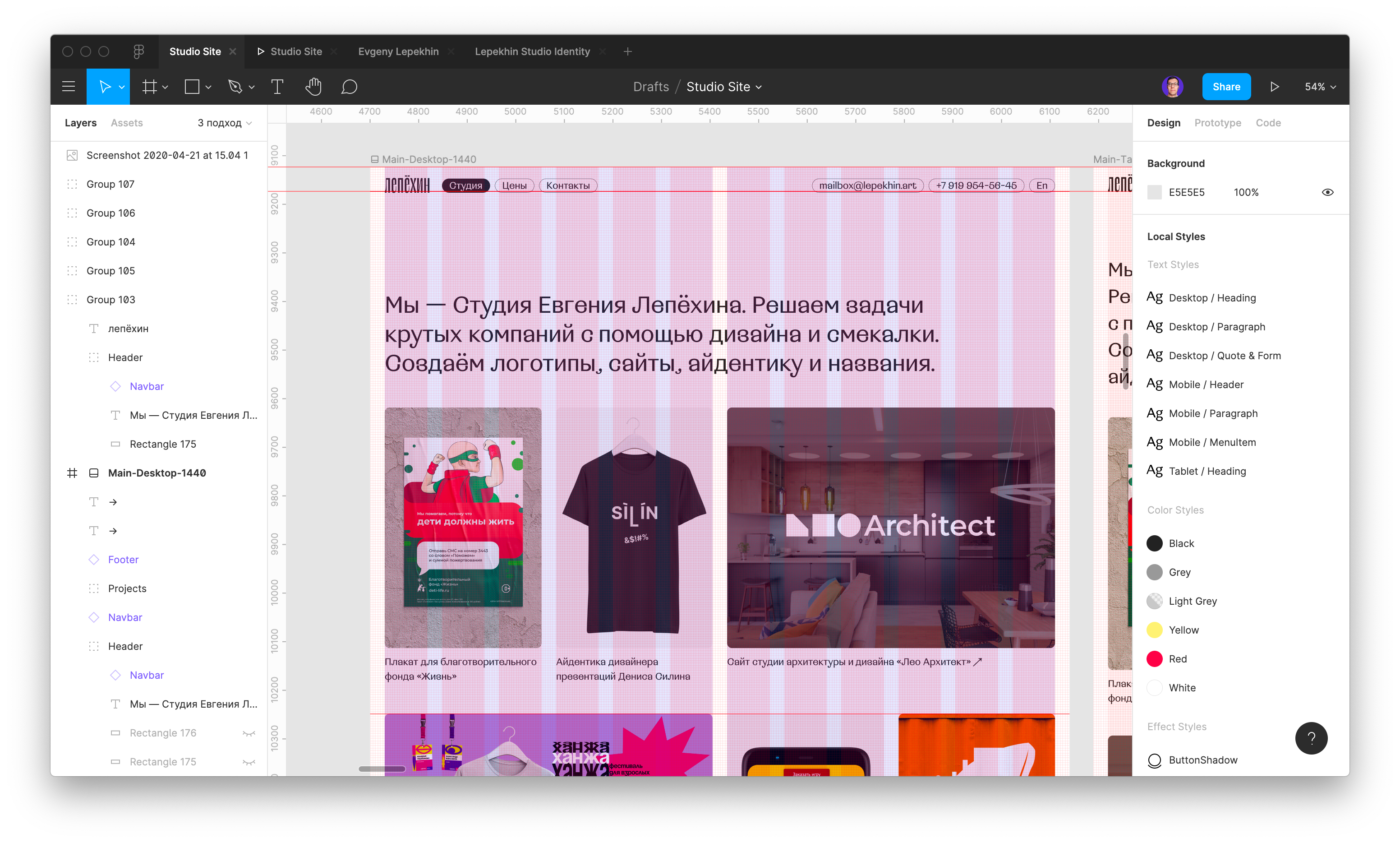Viewport: 1400px width, 843px height.
Task: Switch to the Layers tab
Action: coord(81,123)
